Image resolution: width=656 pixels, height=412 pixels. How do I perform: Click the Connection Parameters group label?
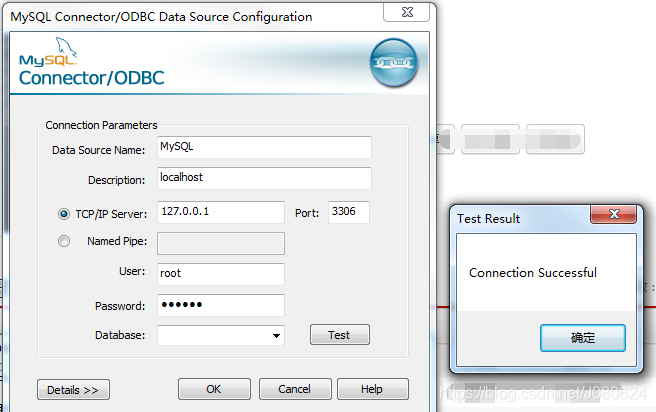[101, 125]
